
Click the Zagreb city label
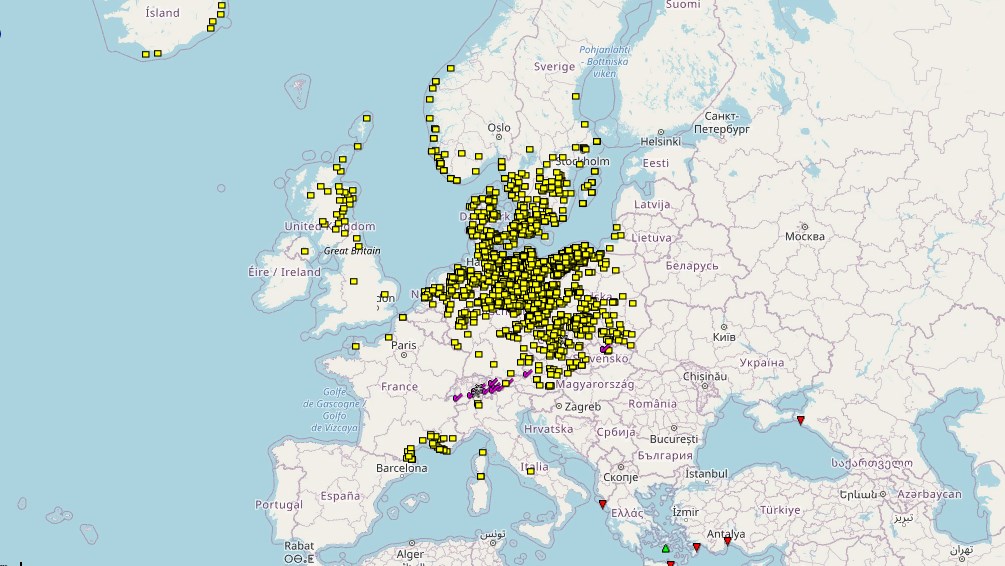(582, 407)
